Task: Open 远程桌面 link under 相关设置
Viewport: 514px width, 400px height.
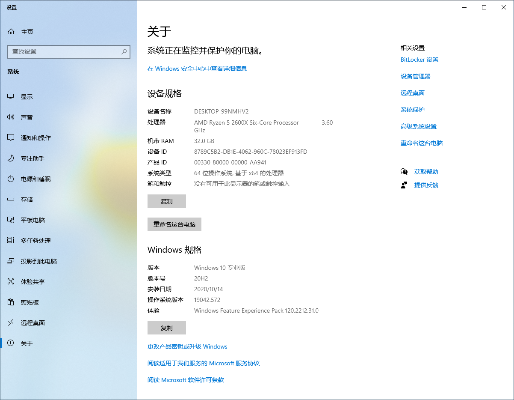Action: tap(413, 93)
